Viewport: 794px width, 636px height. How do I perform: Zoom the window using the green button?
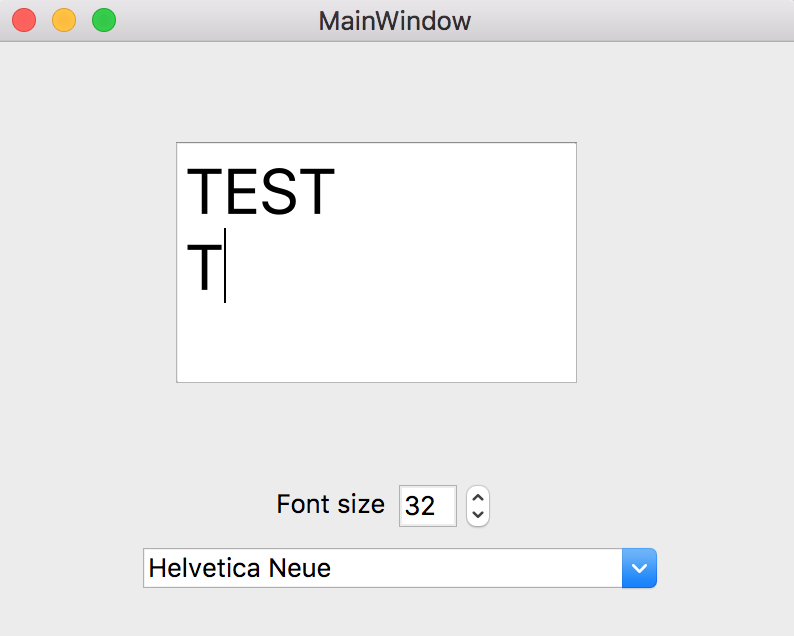[x=104, y=20]
